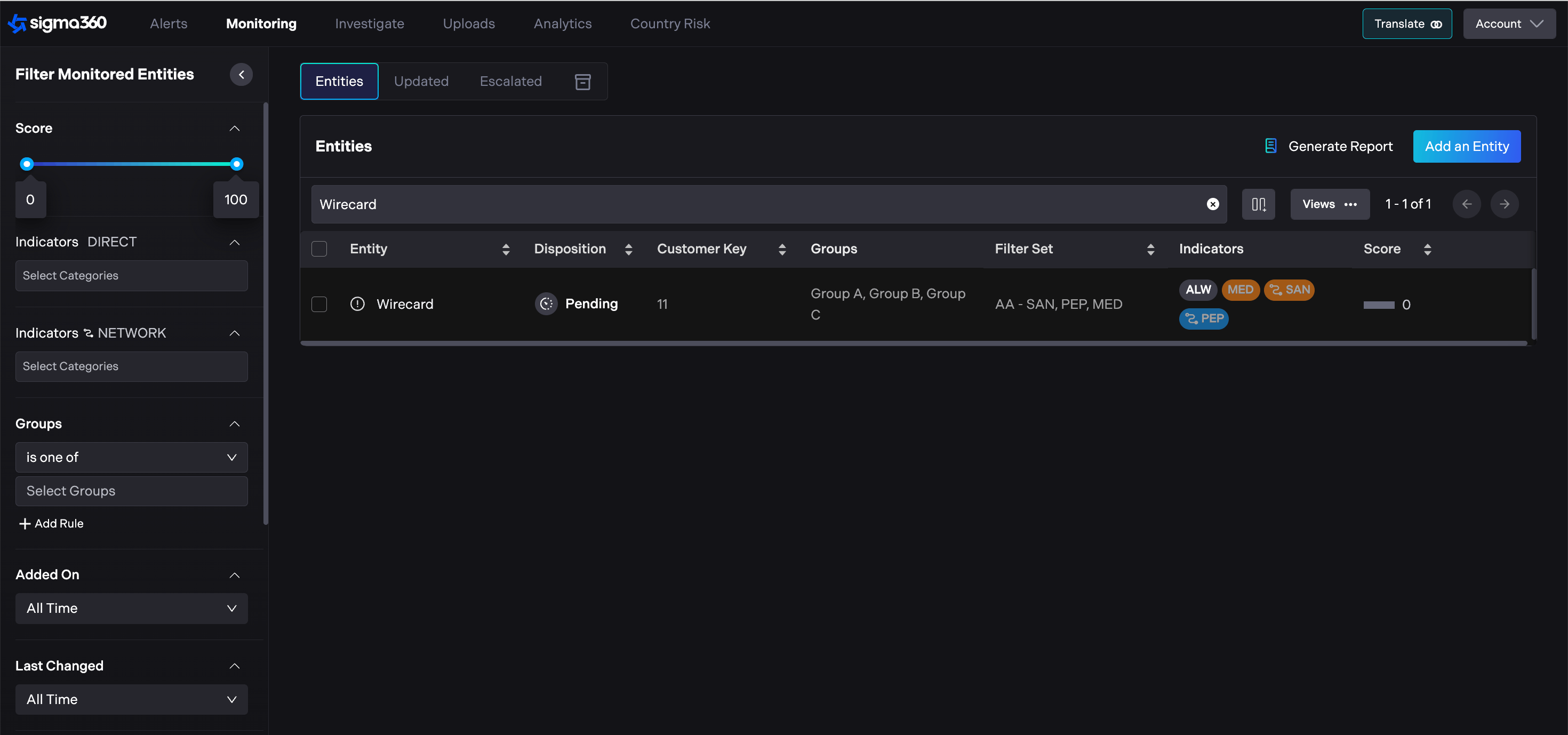The height and width of the screenshot is (735, 1568).
Task: Click Add an Entity button
Action: click(1466, 146)
